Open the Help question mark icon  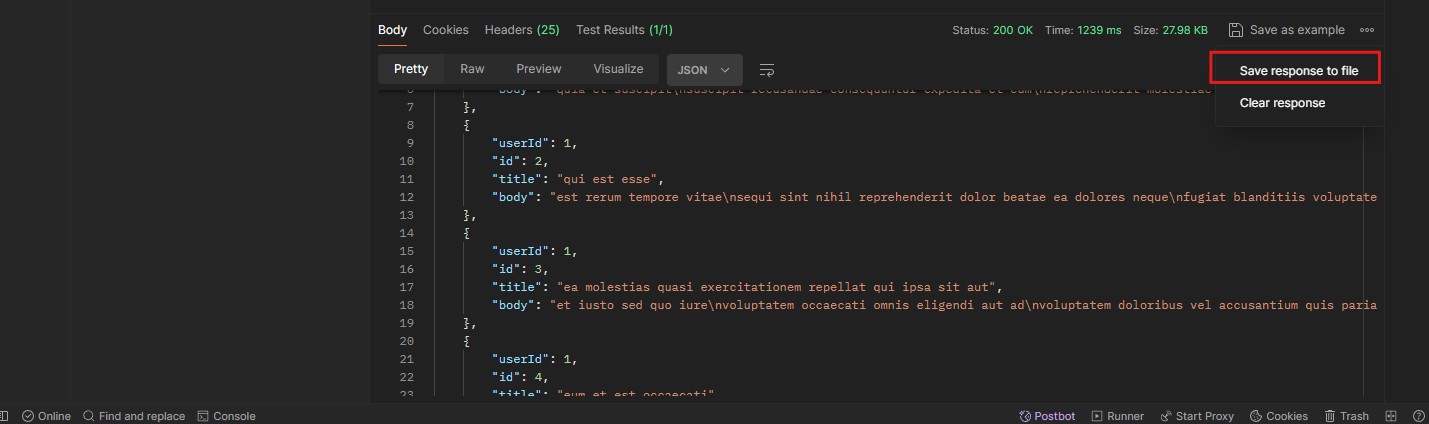pos(1418,416)
